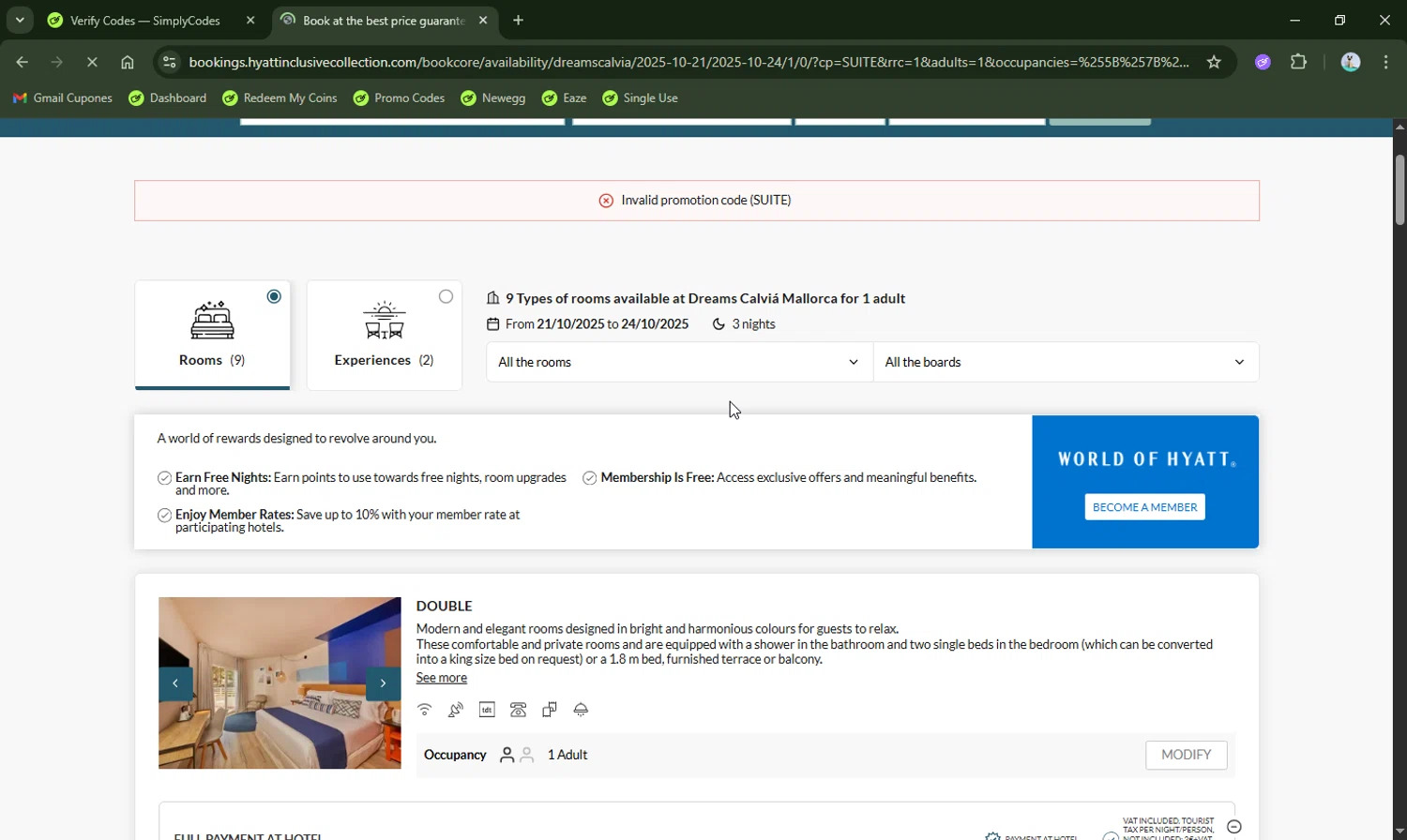Open browser home page
The width and height of the screenshot is (1407, 840).
tap(128, 62)
